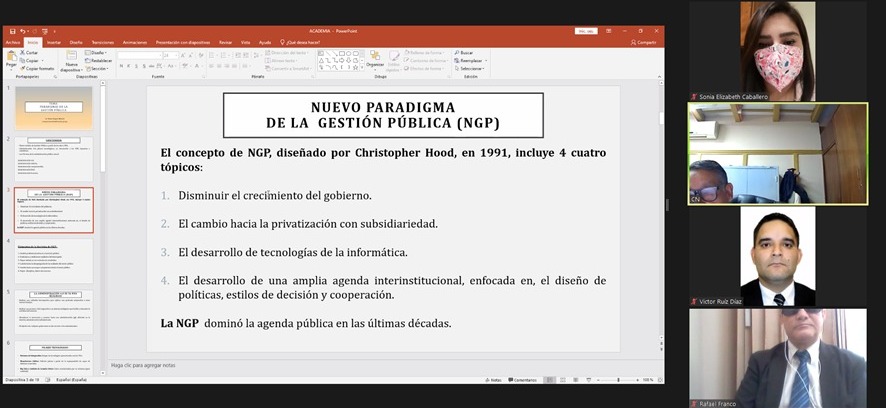Click the zoom in plus button
This screenshot has width=886, height=408.
637,380
